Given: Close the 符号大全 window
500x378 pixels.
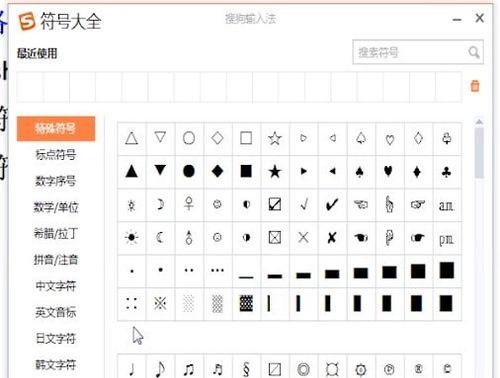Looking at the screenshot, I should pos(480,18).
